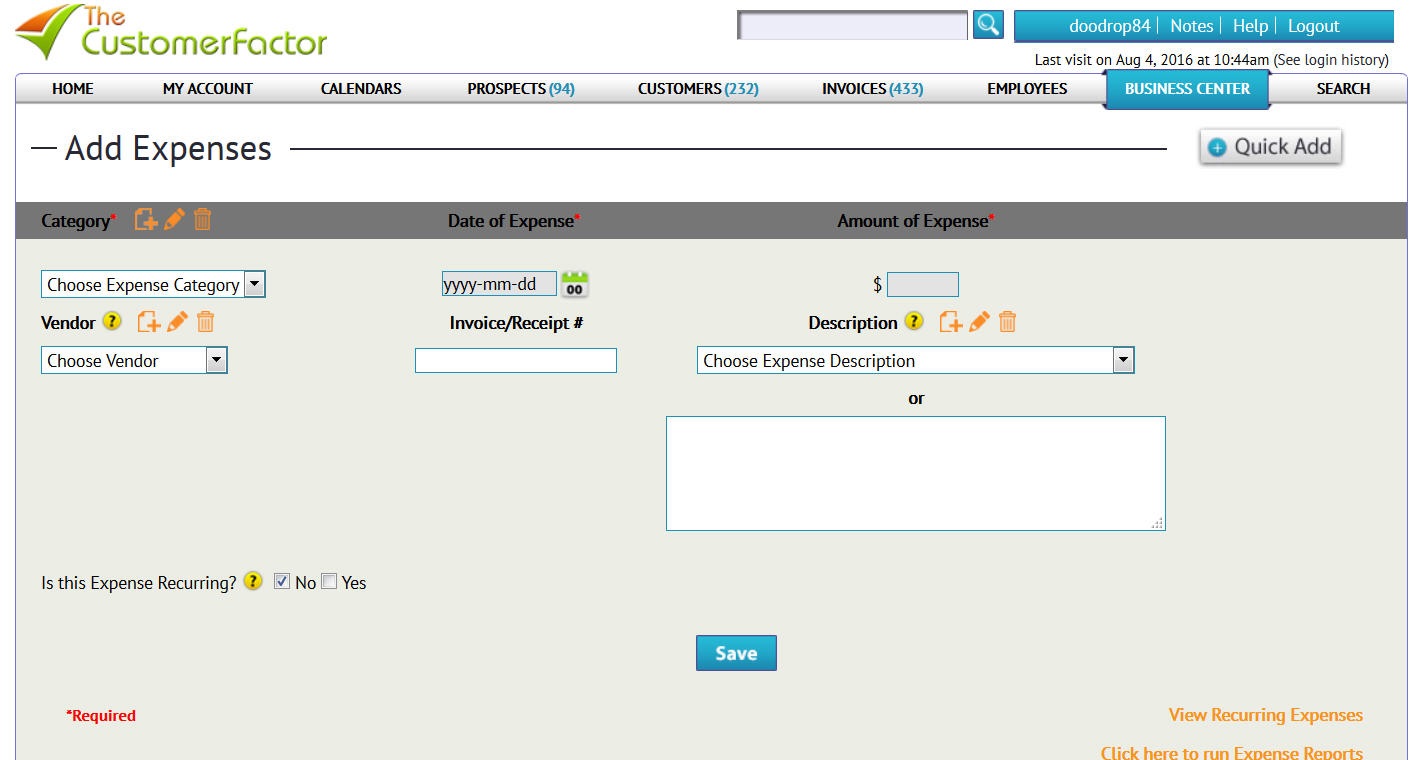Open the Choose Expense Description dropdown
Image resolution: width=1415 pixels, height=760 pixels.
click(915, 361)
